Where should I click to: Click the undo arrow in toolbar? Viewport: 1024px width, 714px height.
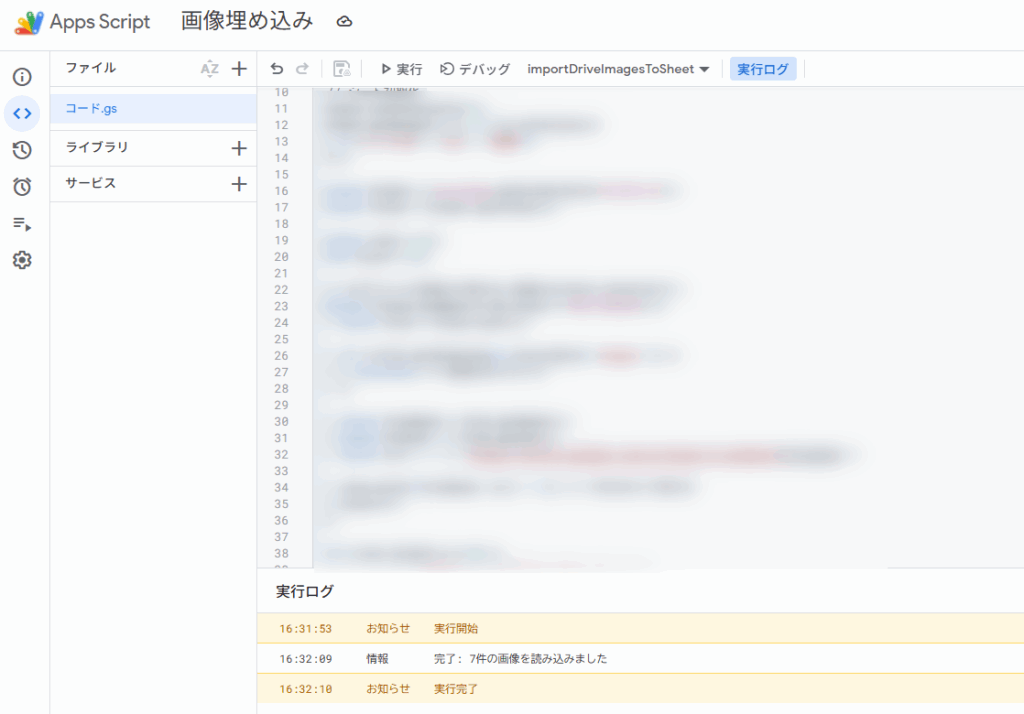tap(277, 69)
